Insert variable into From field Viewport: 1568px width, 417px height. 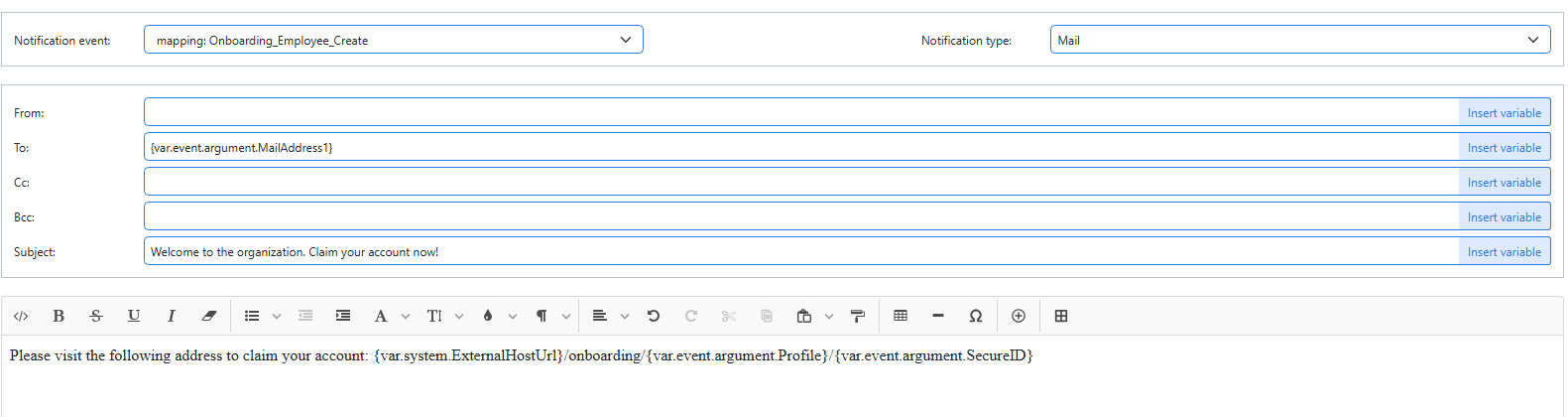click(1505, 112)
